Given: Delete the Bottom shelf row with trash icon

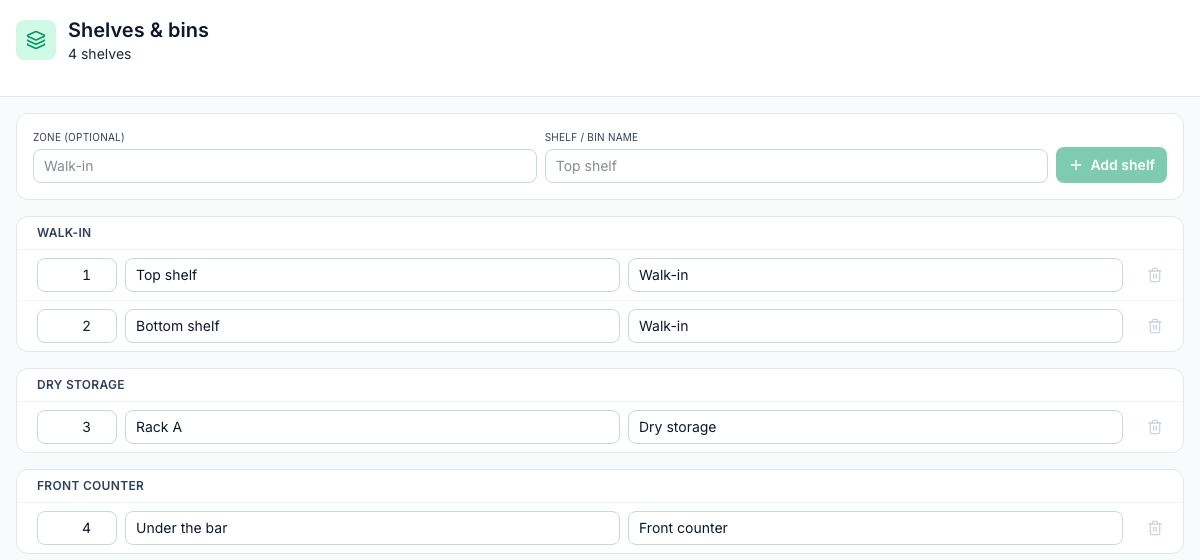Looking at the screenshot, I should [x=1155, y=326].
